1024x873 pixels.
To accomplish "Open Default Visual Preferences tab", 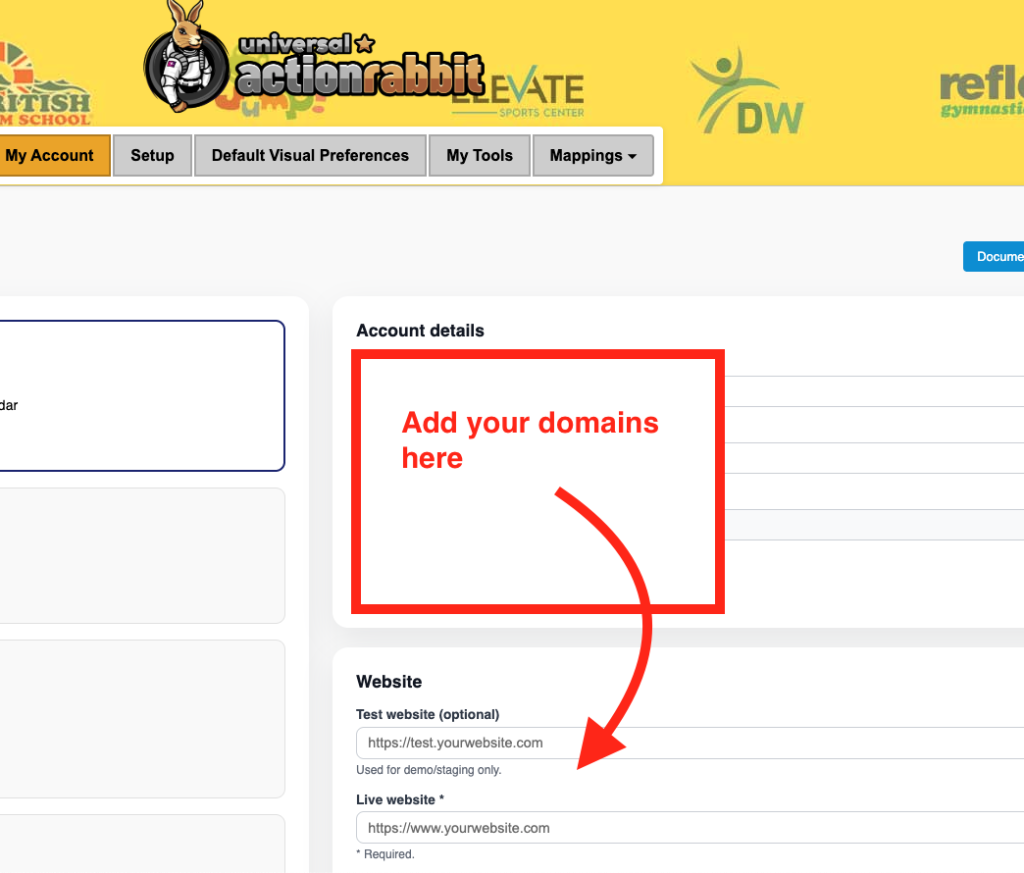I will 310,156.
